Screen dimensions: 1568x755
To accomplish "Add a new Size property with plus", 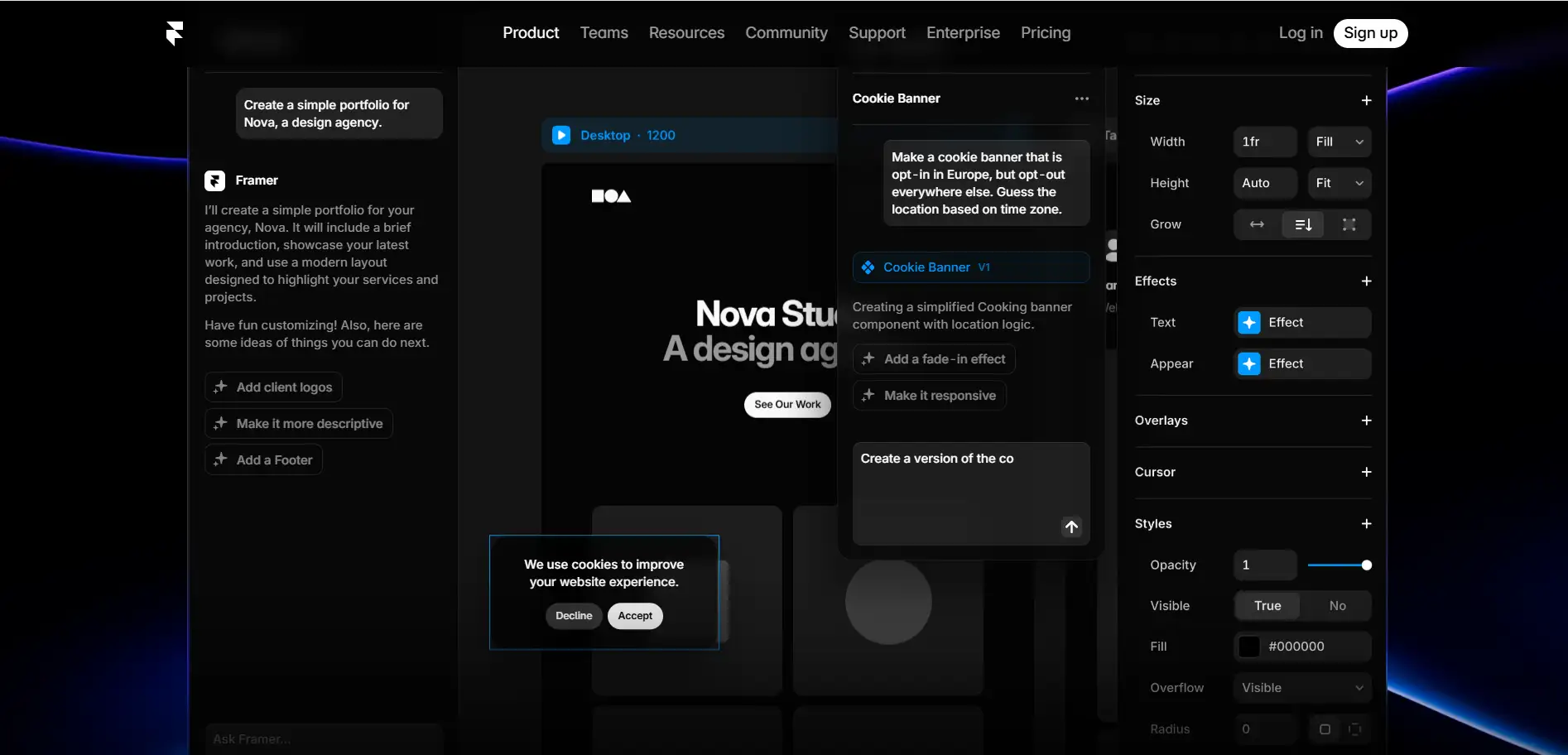I will tap(1366, 100).
